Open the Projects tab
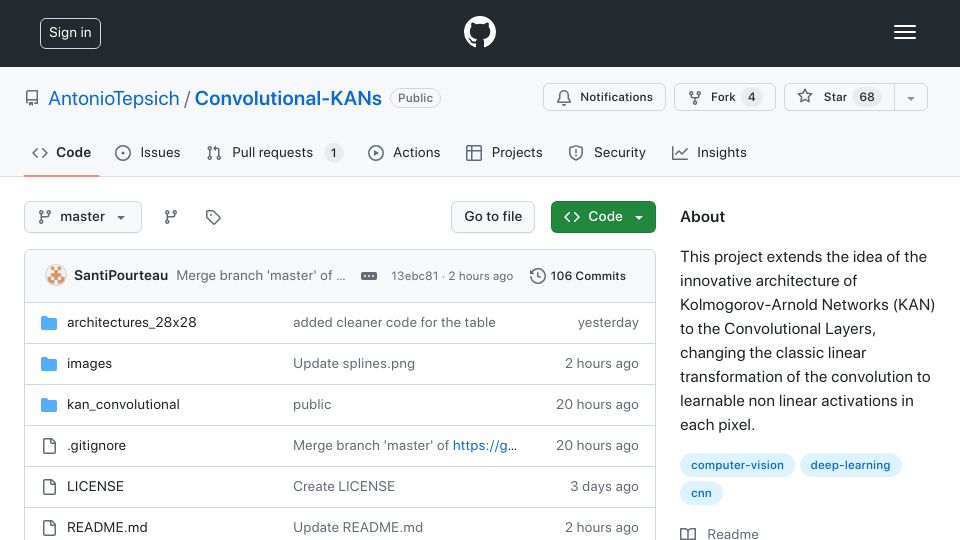This screenshot has width=960, height=540. pyautogui.click(x=504, y=152)
